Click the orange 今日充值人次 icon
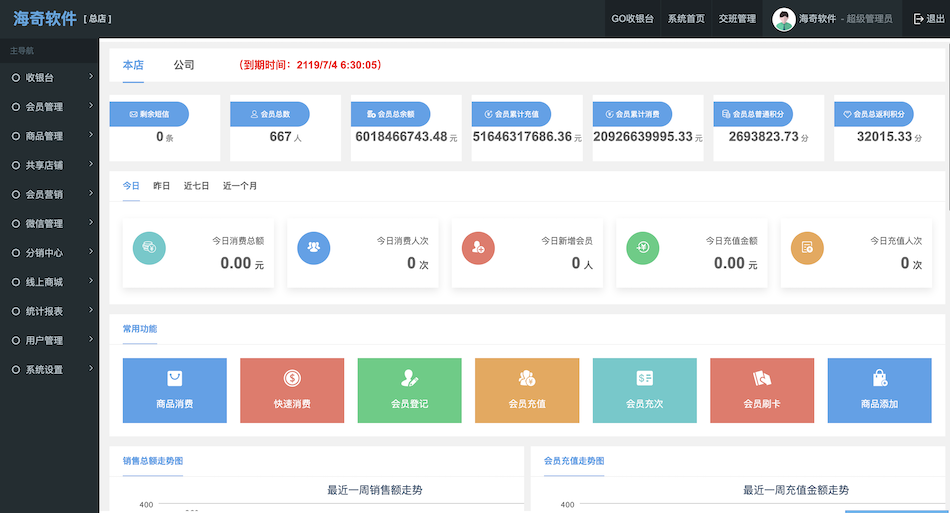The image size is (950, 513). tap(807, 248)
